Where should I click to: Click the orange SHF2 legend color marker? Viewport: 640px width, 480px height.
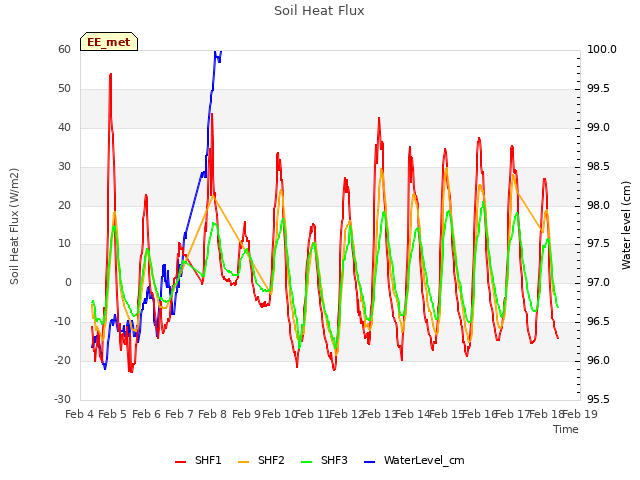[243, 462]
